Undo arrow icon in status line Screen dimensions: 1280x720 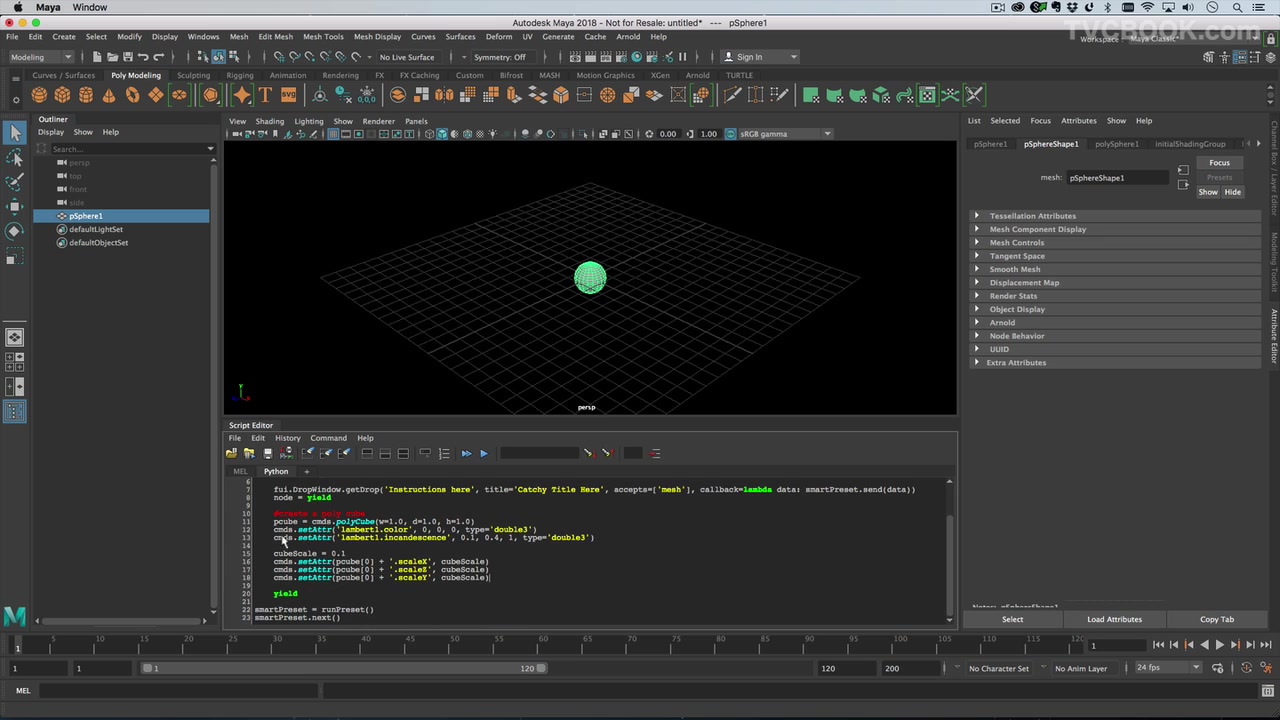(x=143, y=57)
